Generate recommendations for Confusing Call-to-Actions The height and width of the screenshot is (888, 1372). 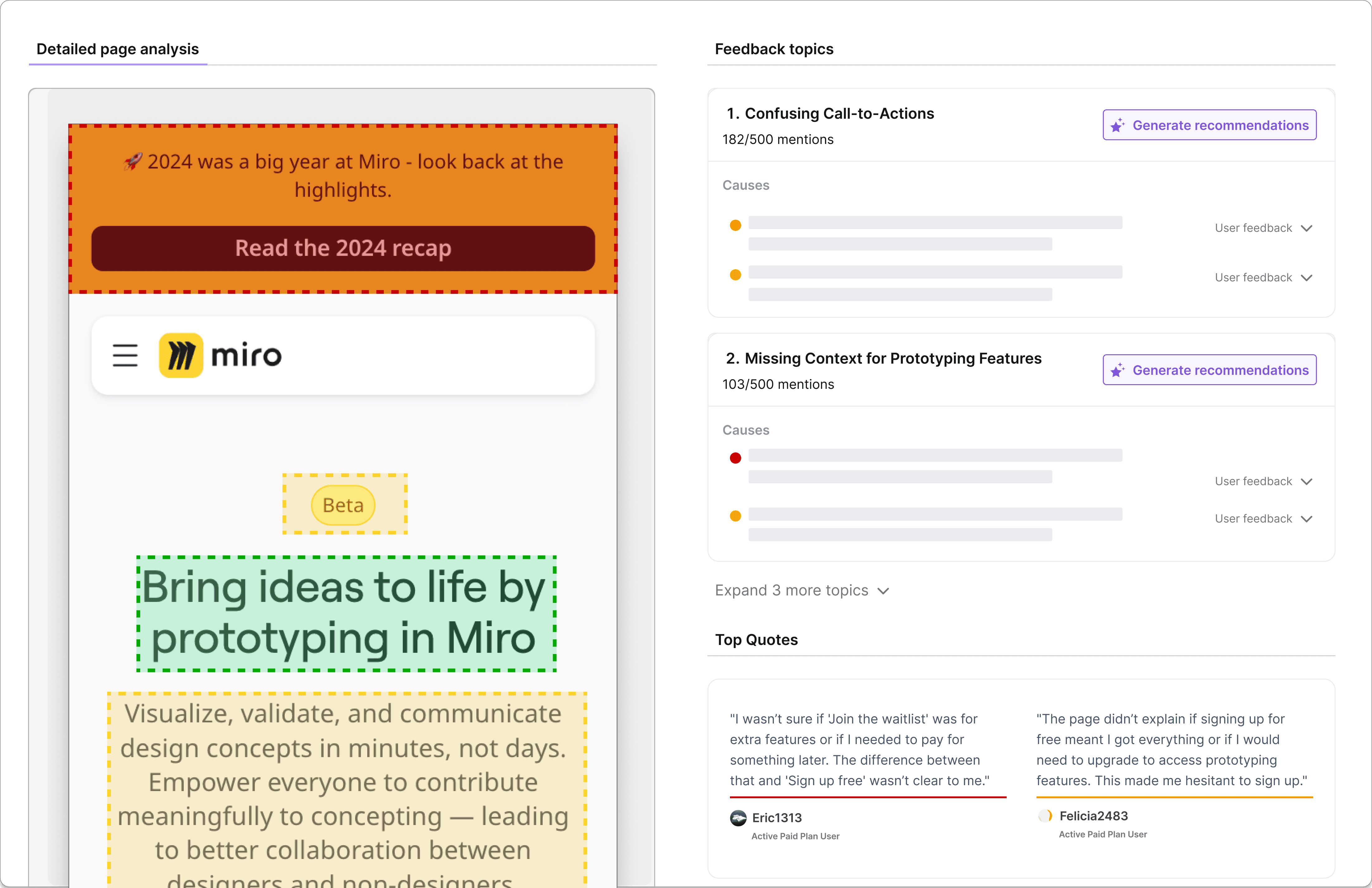(x=1209, y=125)
